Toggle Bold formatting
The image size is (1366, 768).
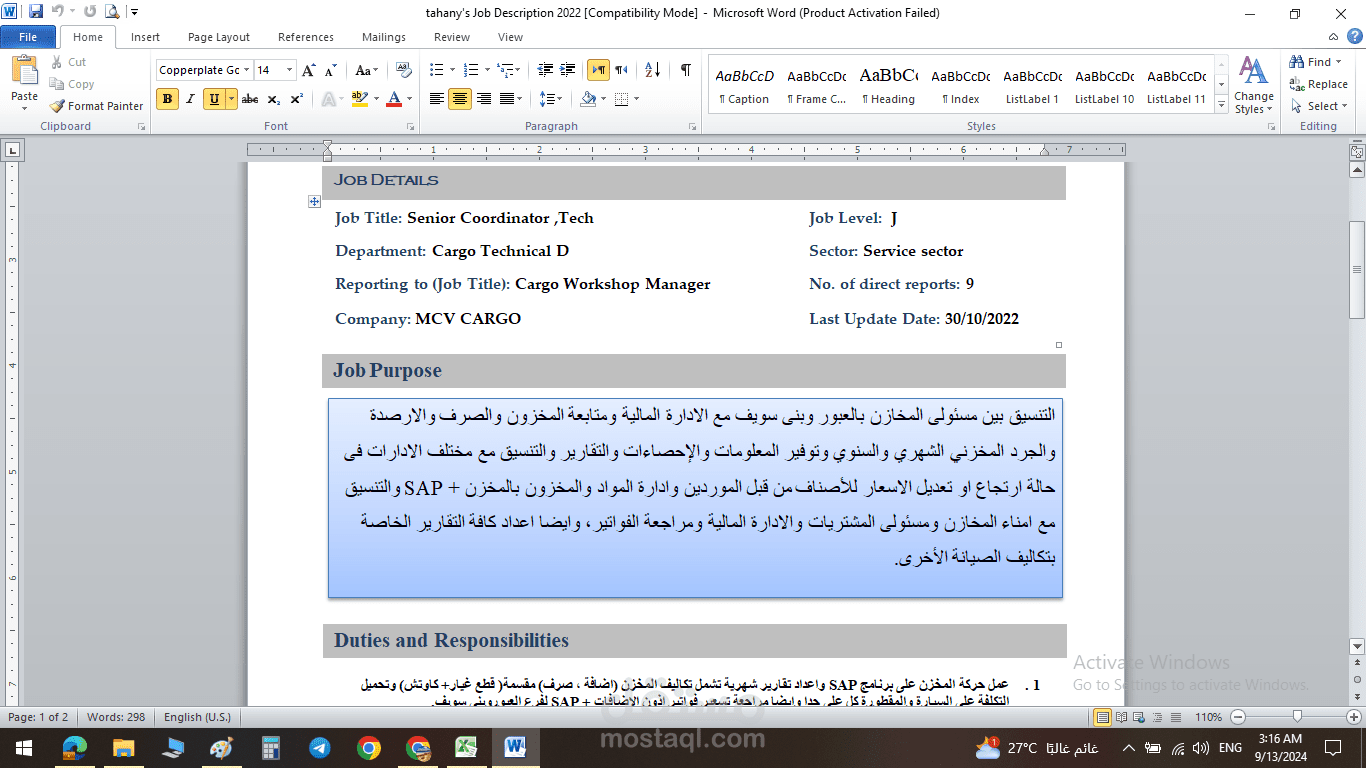pyautogui.click(x=167, y=99)
